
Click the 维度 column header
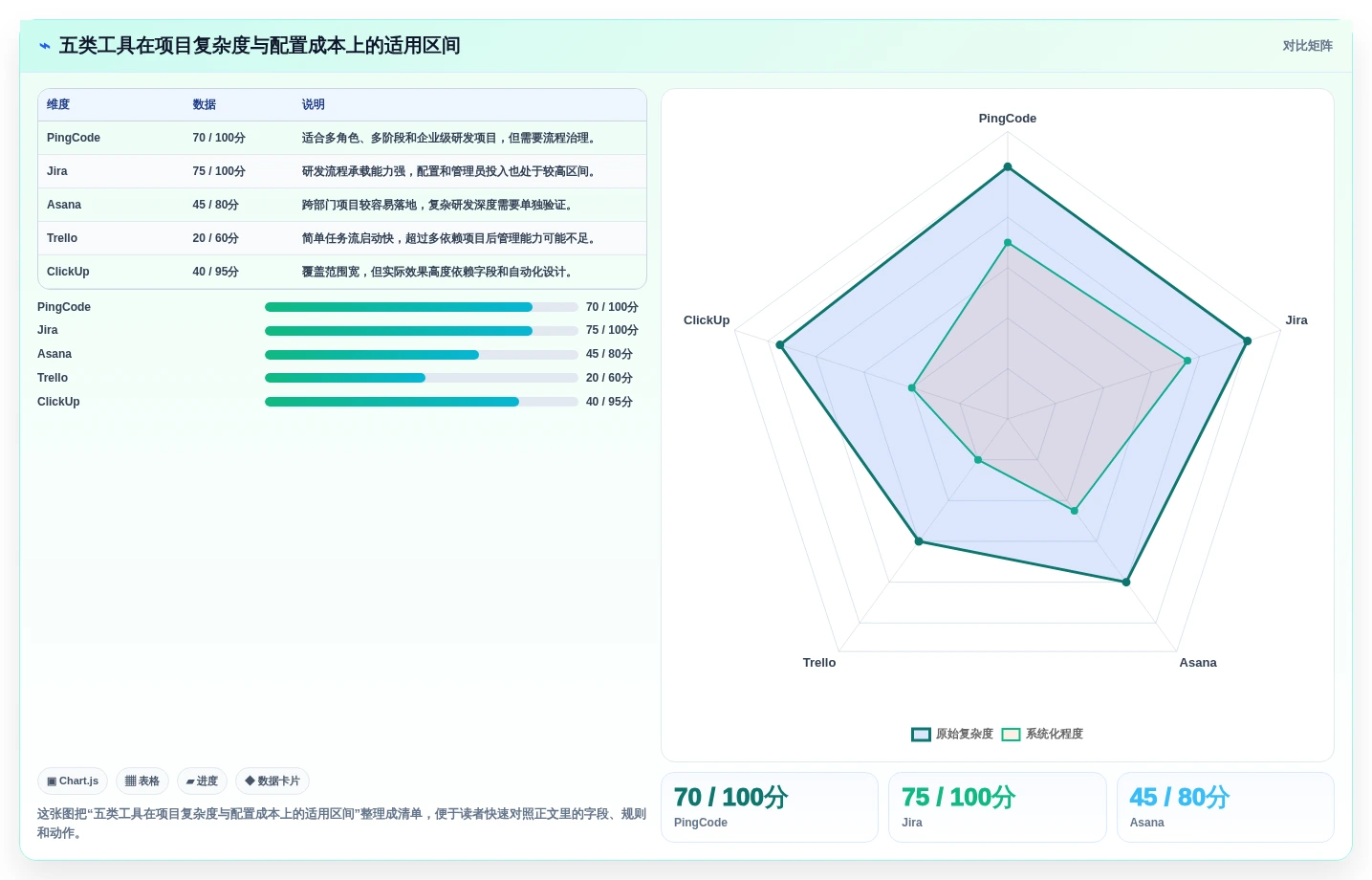click(58, 105)
